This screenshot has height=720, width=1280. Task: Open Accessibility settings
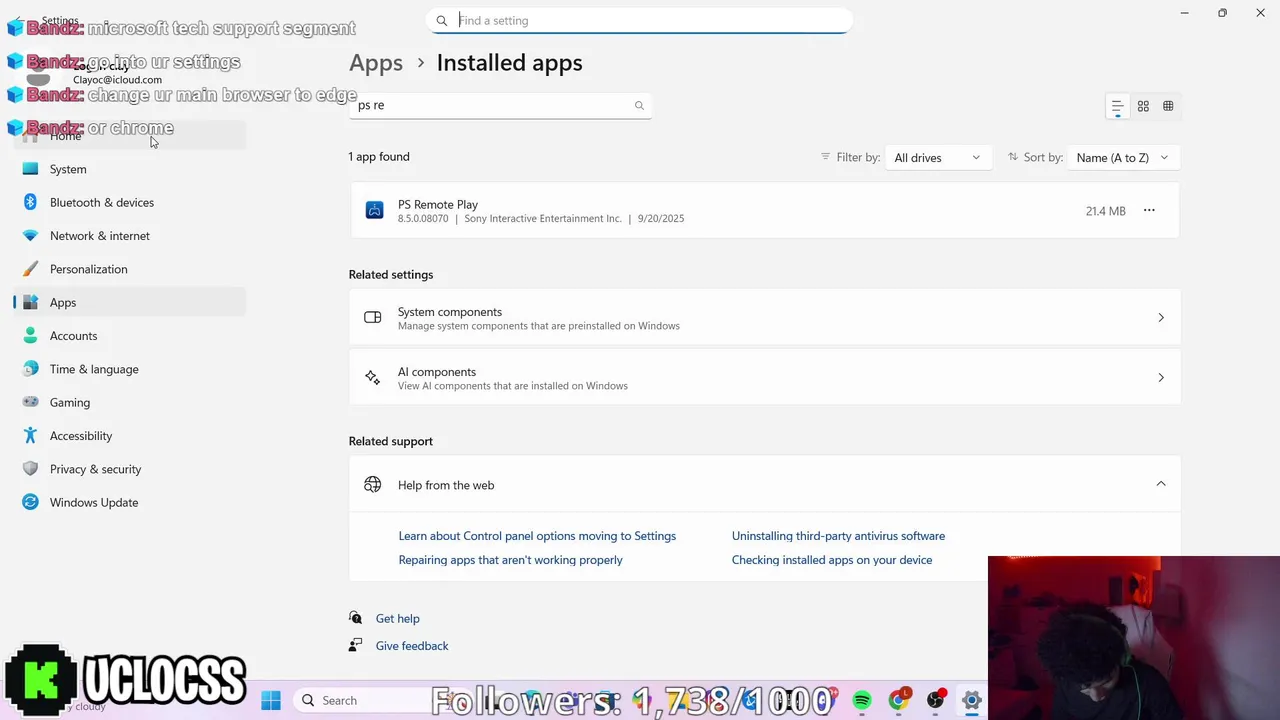coord(129,436)
